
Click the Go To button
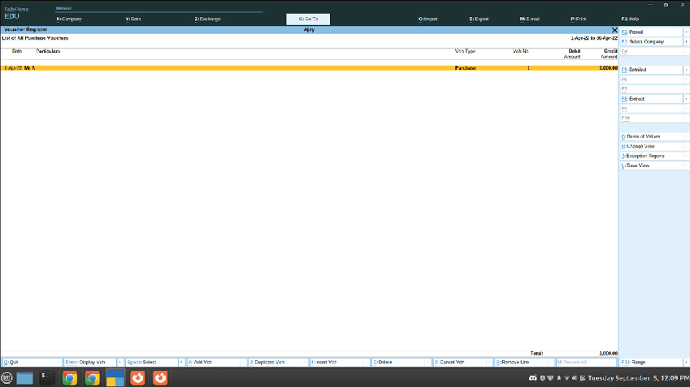click(x=308, y=19)
